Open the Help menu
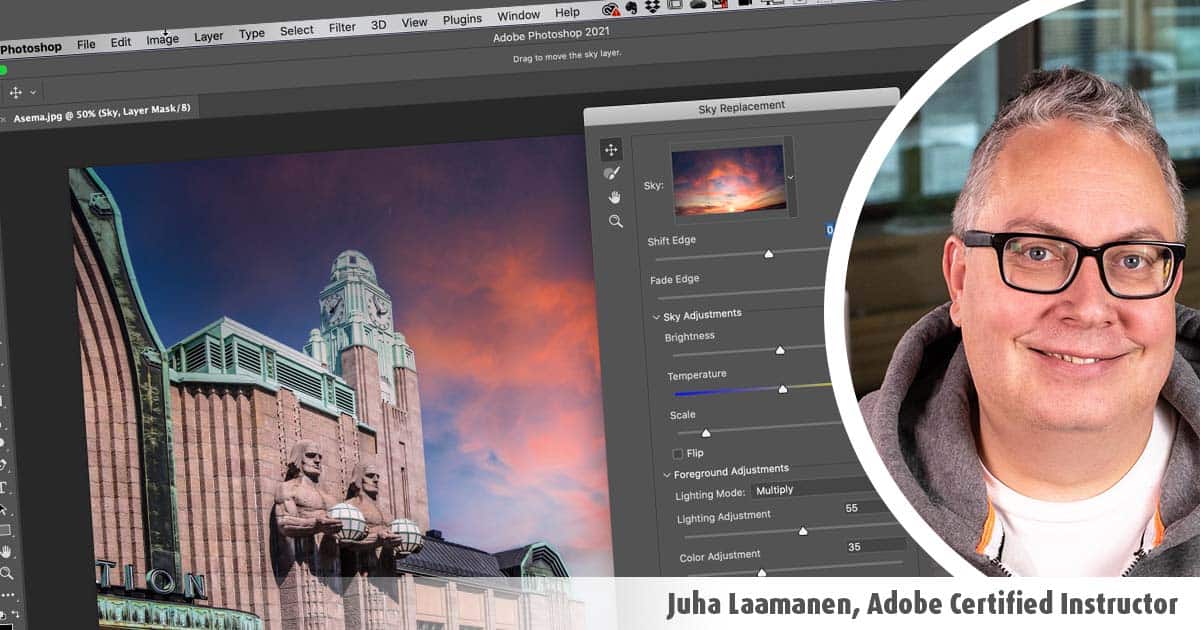The width and height of the screenshot is (1200, 630). pos(567,12)
